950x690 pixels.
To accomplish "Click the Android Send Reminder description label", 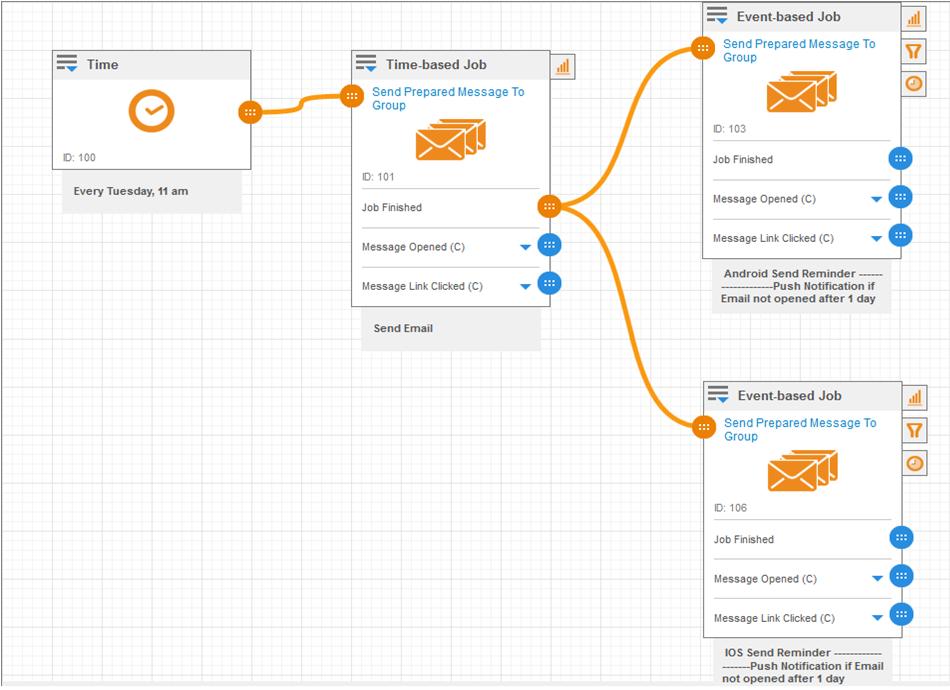I will coord(801,286).
